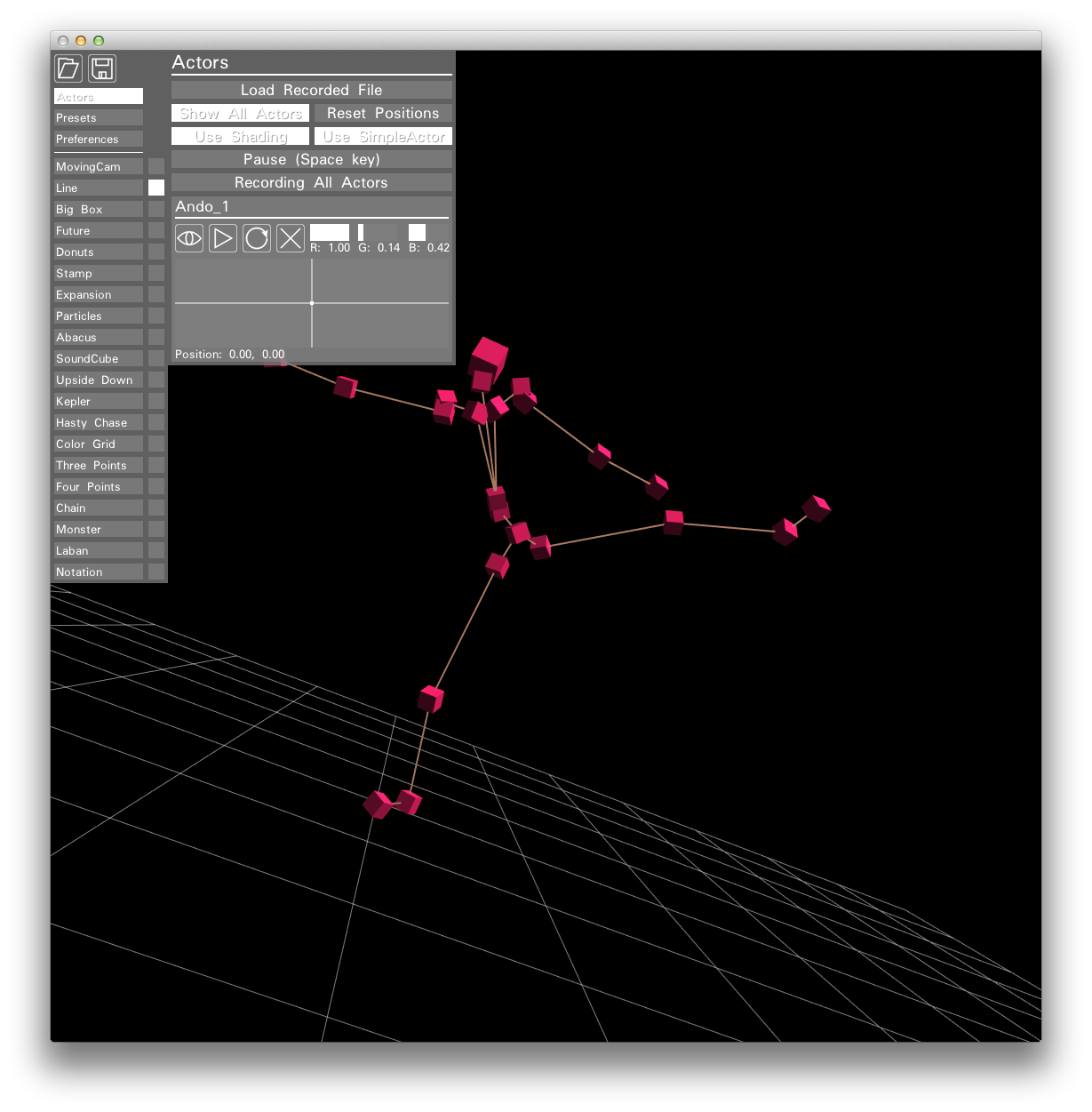Toggle the Use SimpleActor option

pos(383,137)
